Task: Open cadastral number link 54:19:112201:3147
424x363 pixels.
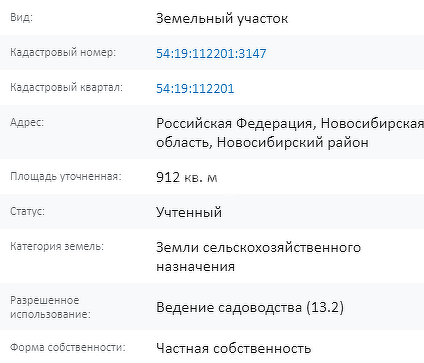Action: click(211, 54)
